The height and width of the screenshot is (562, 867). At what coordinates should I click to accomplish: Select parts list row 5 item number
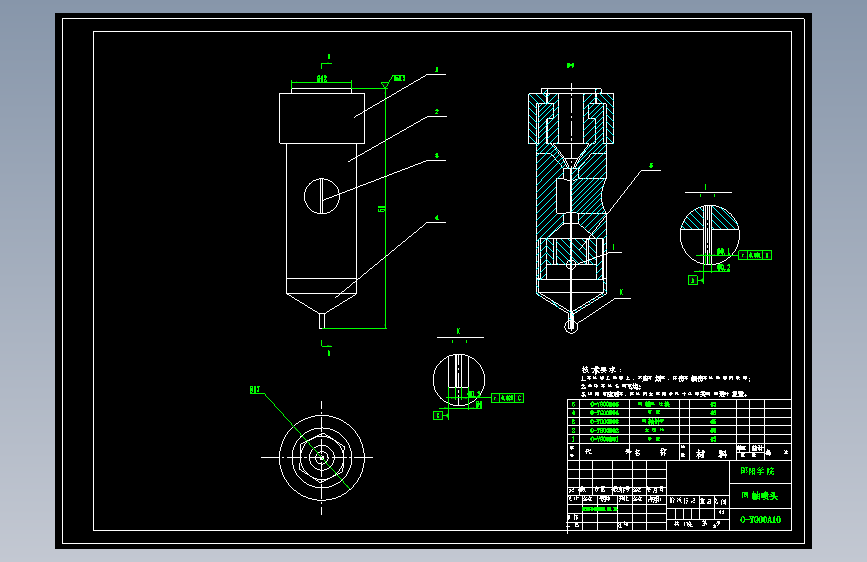(573, 404)
